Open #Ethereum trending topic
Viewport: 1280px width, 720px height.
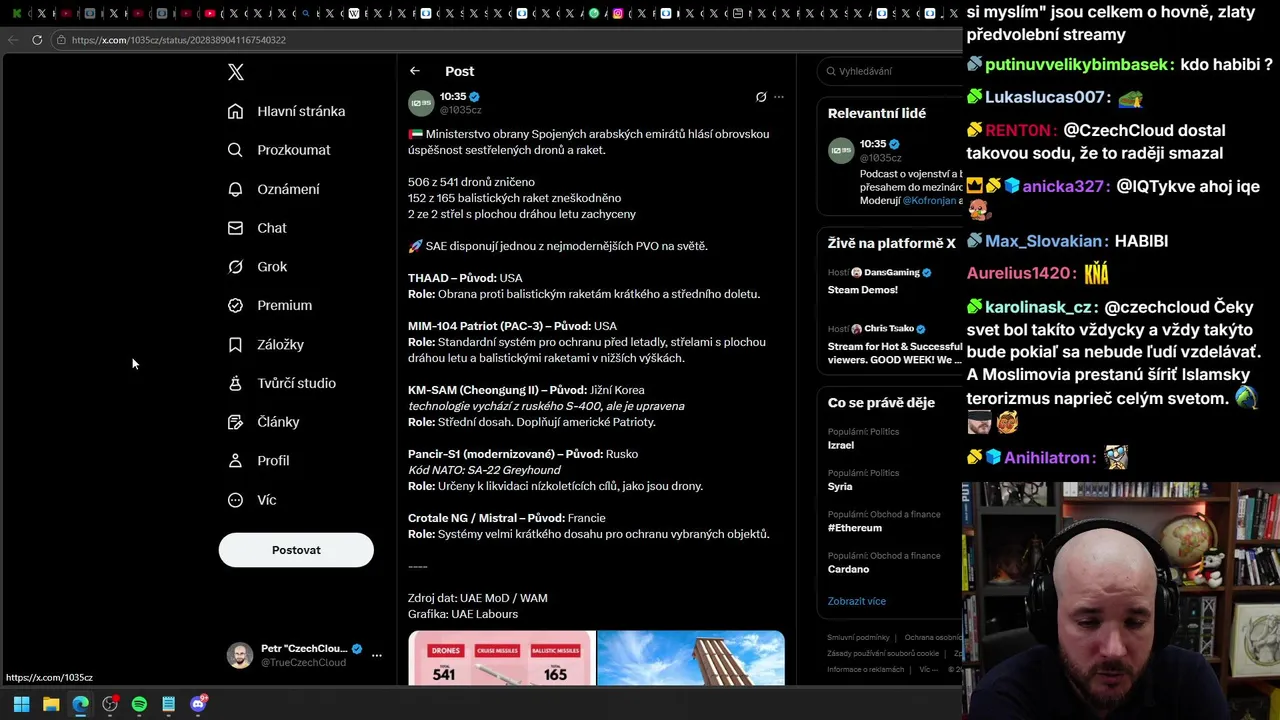coord(854,528)
